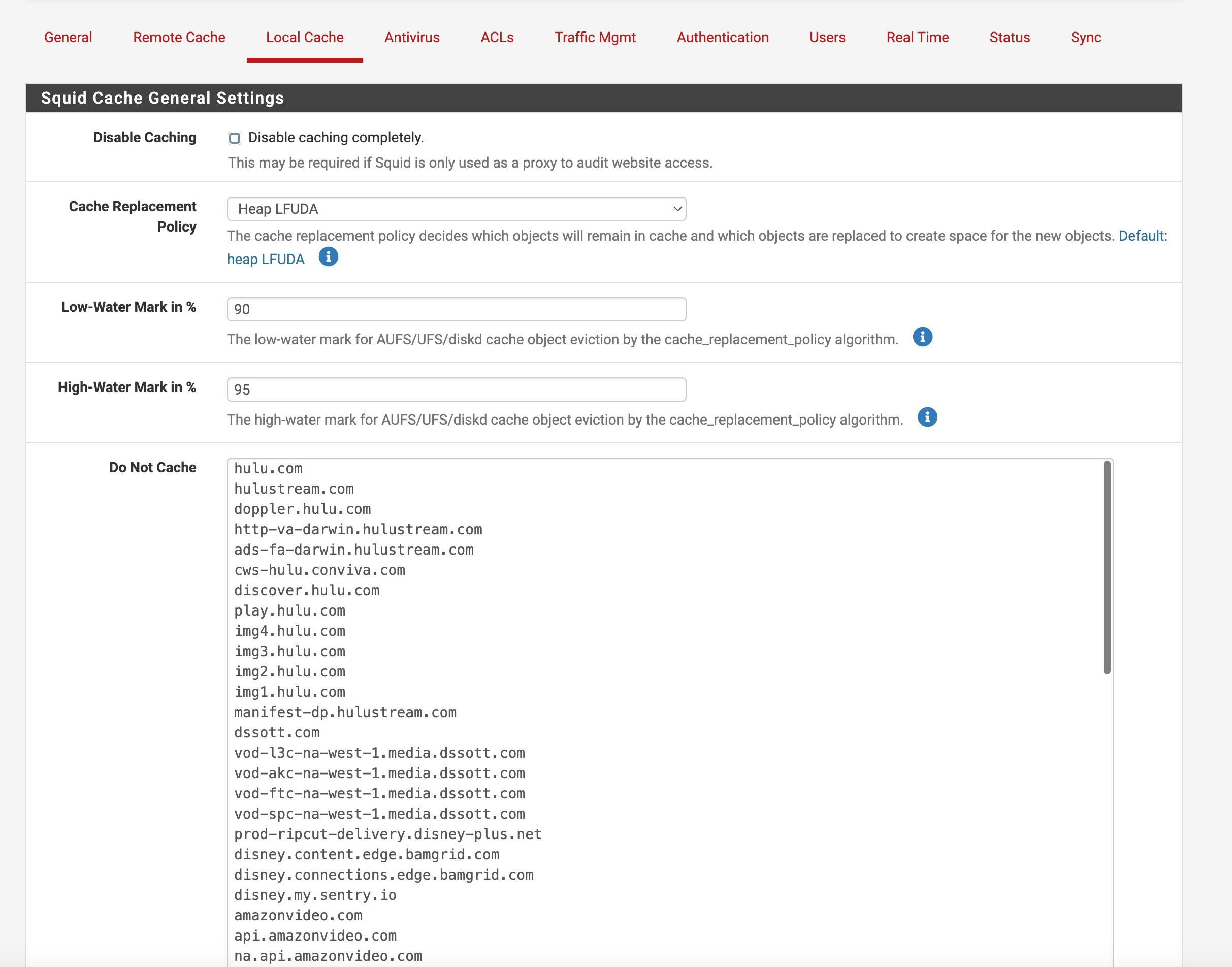Click cws-hulu.conviva.com entry

pos(320,571)
